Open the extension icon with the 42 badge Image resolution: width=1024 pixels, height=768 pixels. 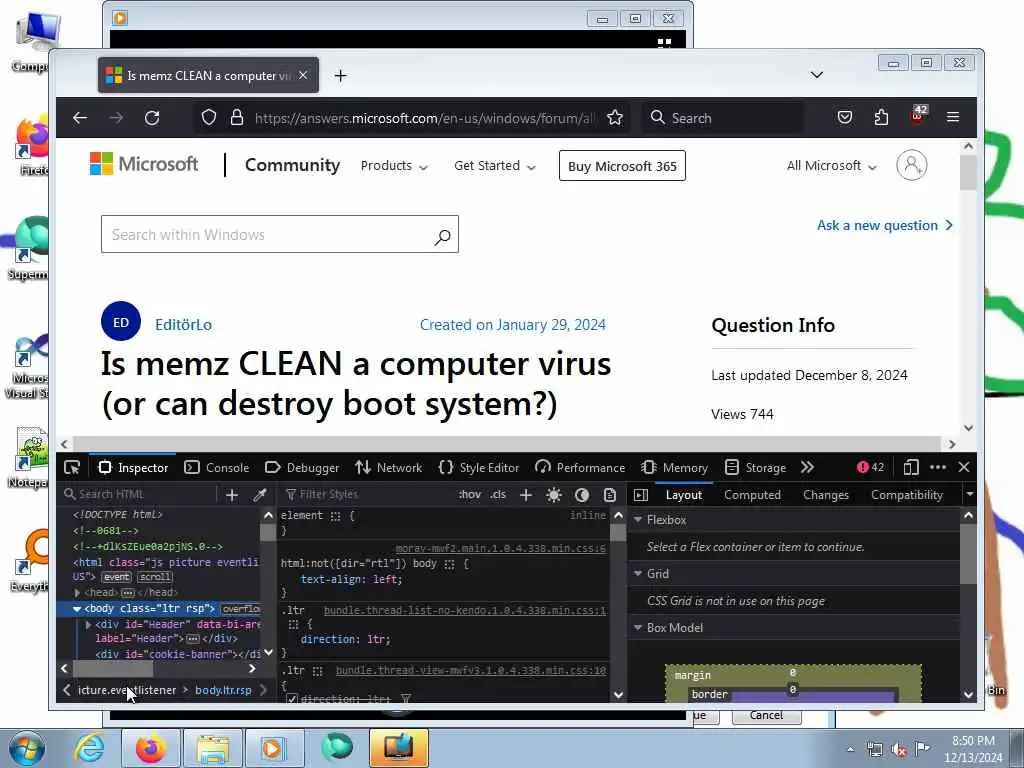point(918,116)
